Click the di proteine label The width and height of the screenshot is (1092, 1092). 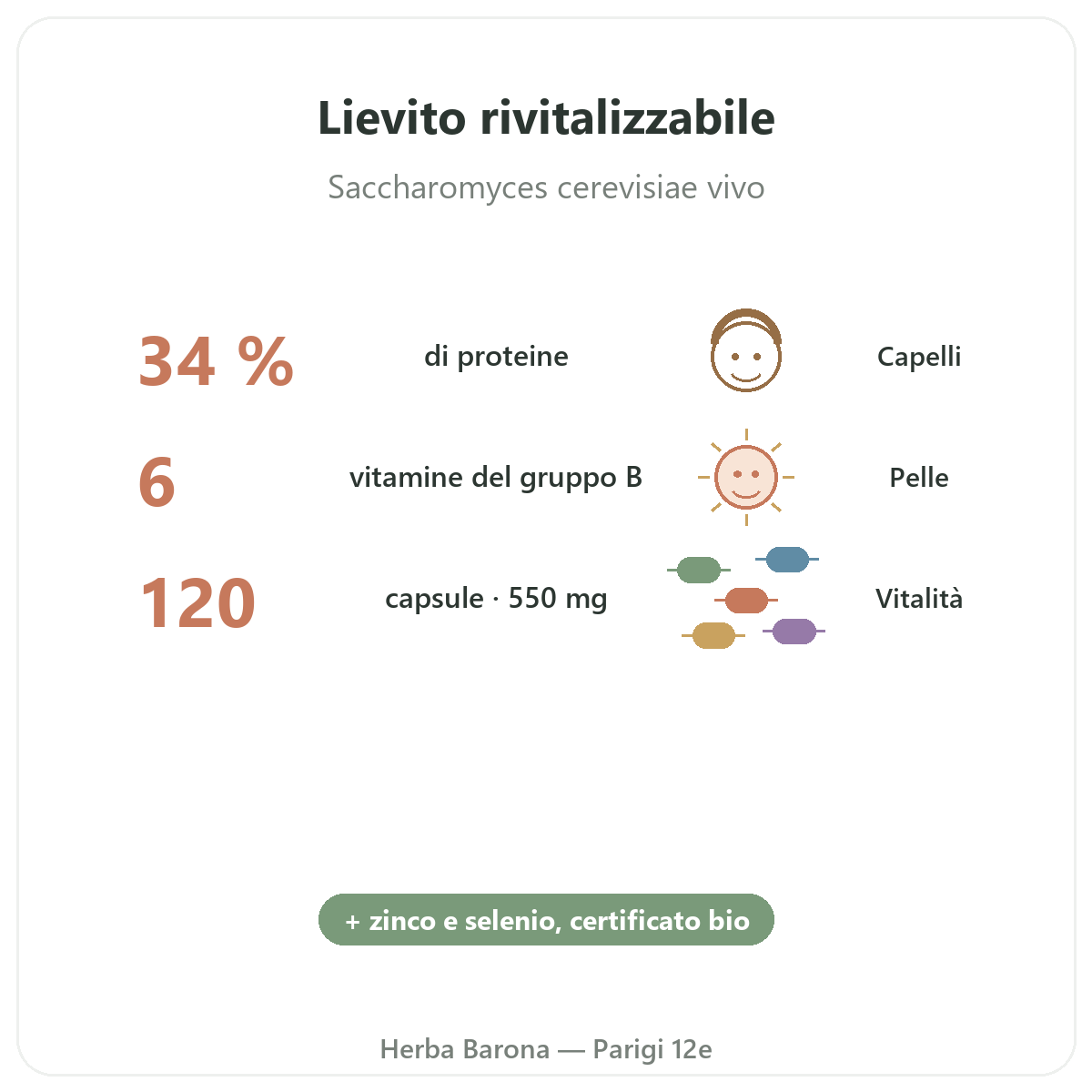(x=496, y=356)
